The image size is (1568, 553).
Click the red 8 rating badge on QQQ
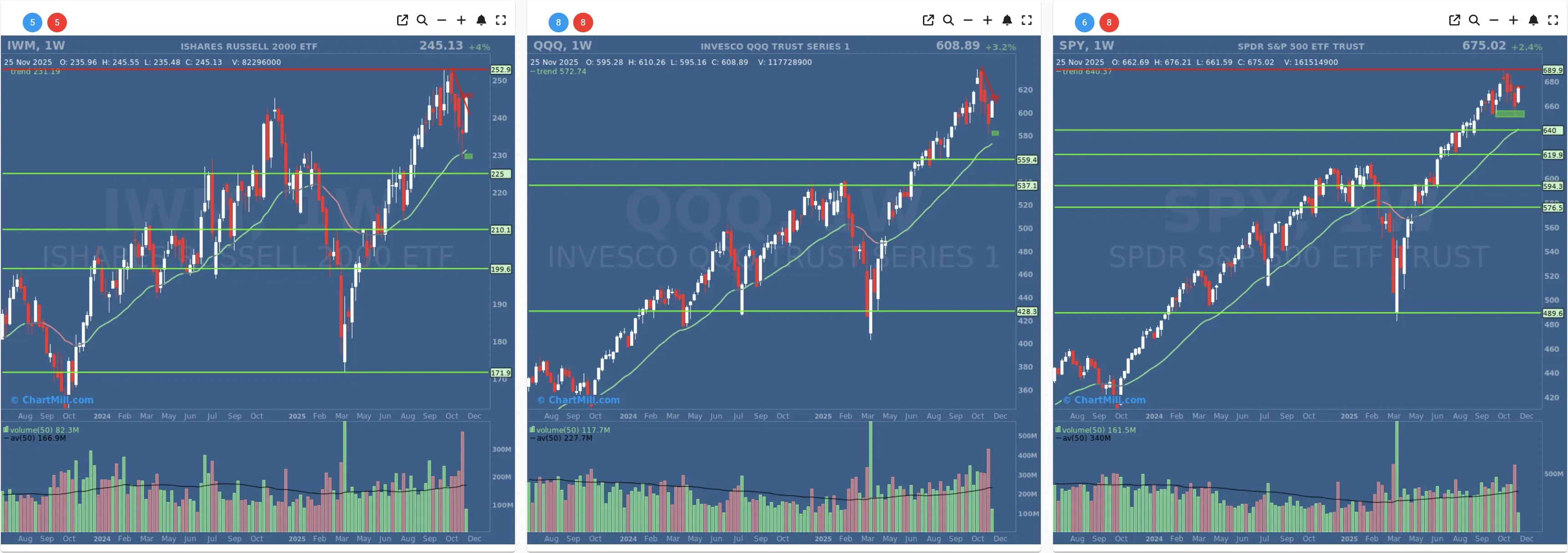tap(583, 22)
